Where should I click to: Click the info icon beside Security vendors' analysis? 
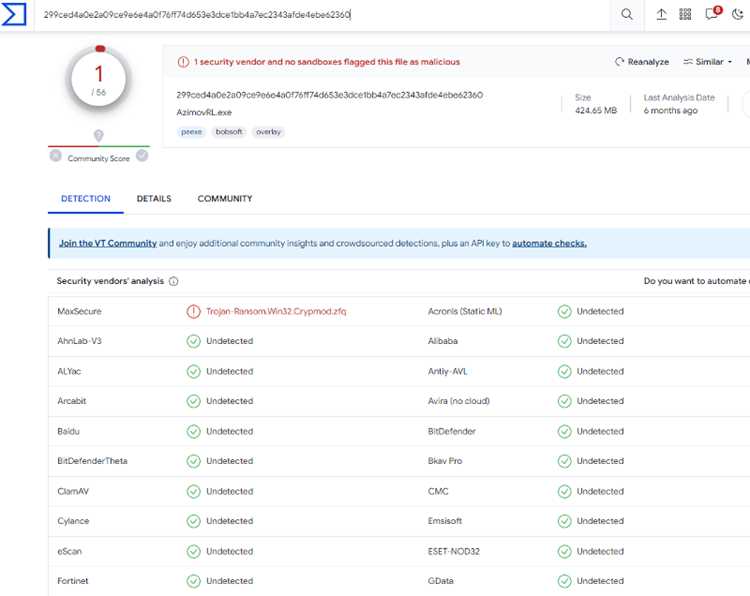pos(174,281)
